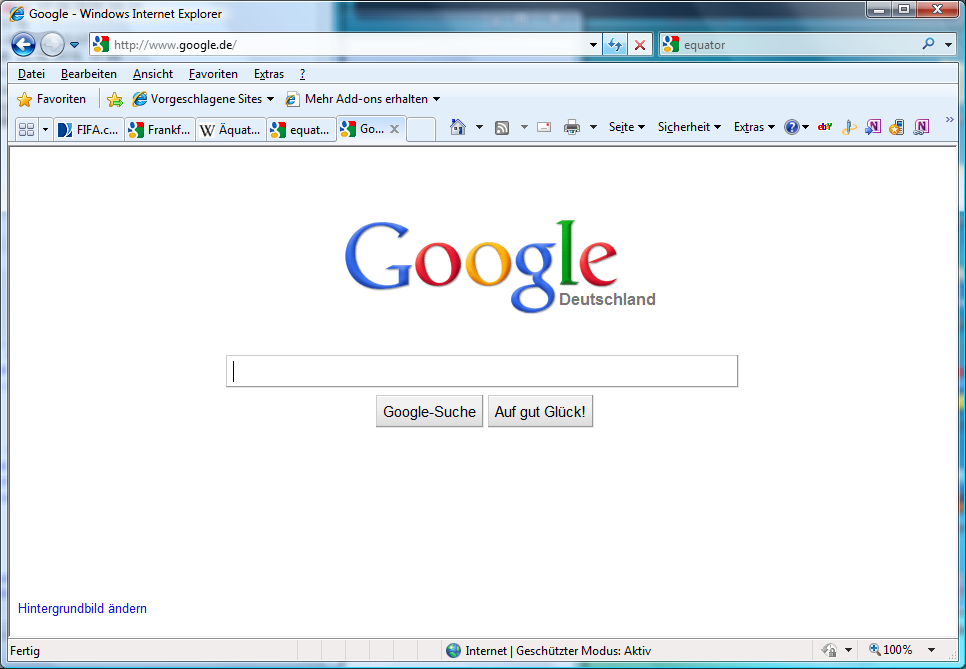Click the Read Mail envelope icon
The width and height of the screenshot is (966, 669).
click(x=544, y=127)
